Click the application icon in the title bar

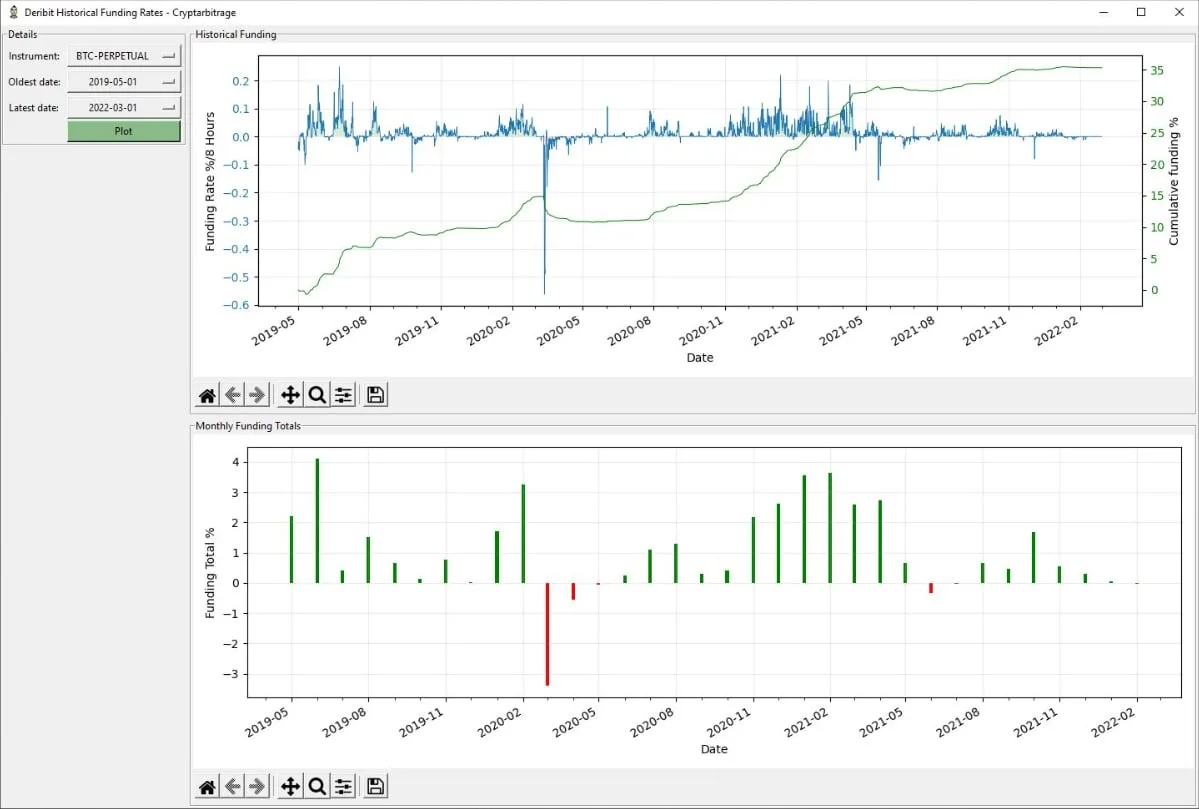point(13,12)
